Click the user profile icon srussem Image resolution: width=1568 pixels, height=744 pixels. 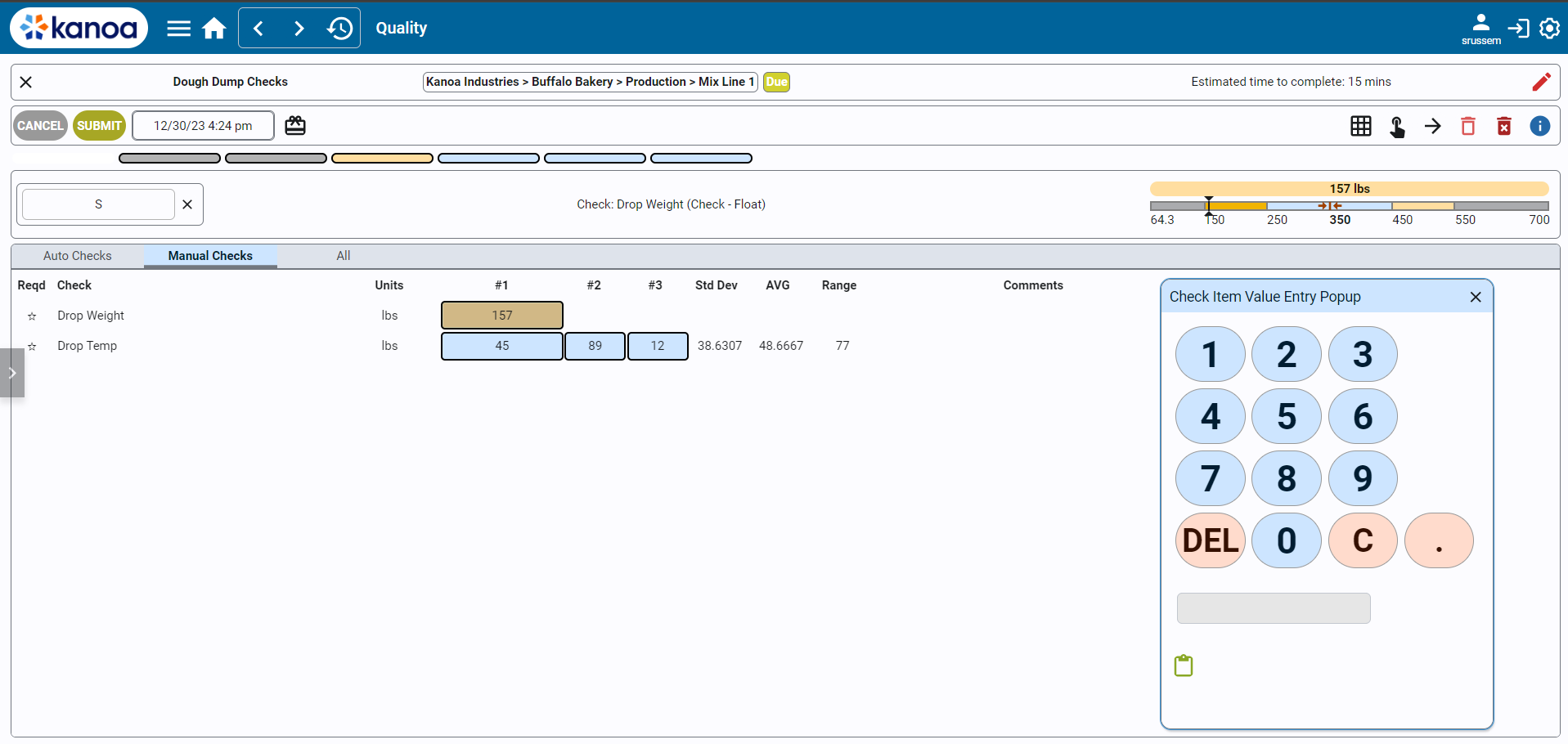[x=1481, y=29]
